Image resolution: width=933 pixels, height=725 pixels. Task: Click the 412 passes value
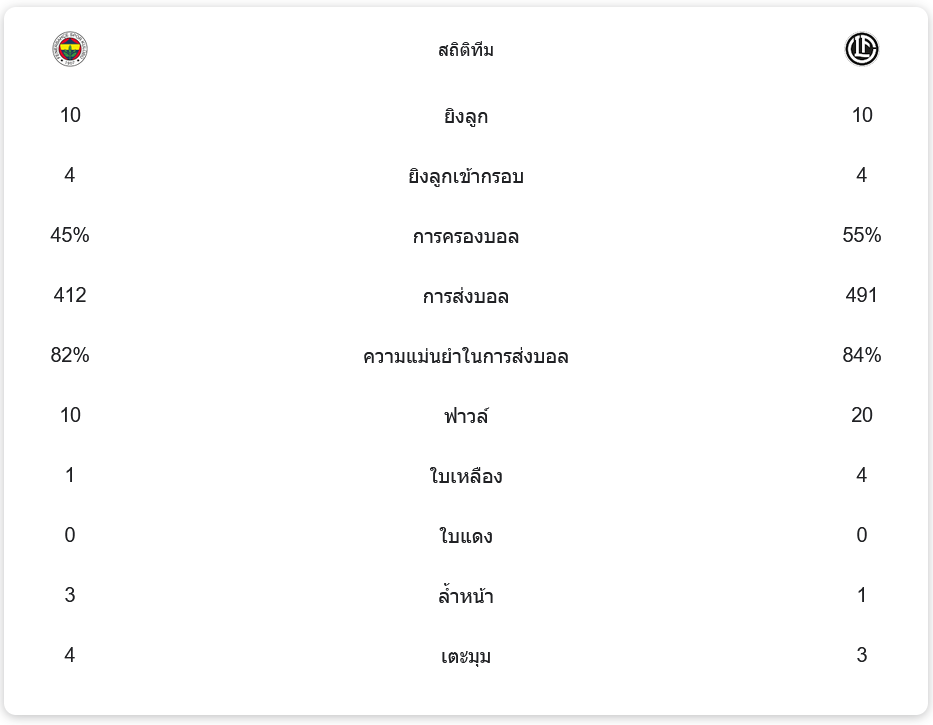pyautogui.click(x=70, y=295)
